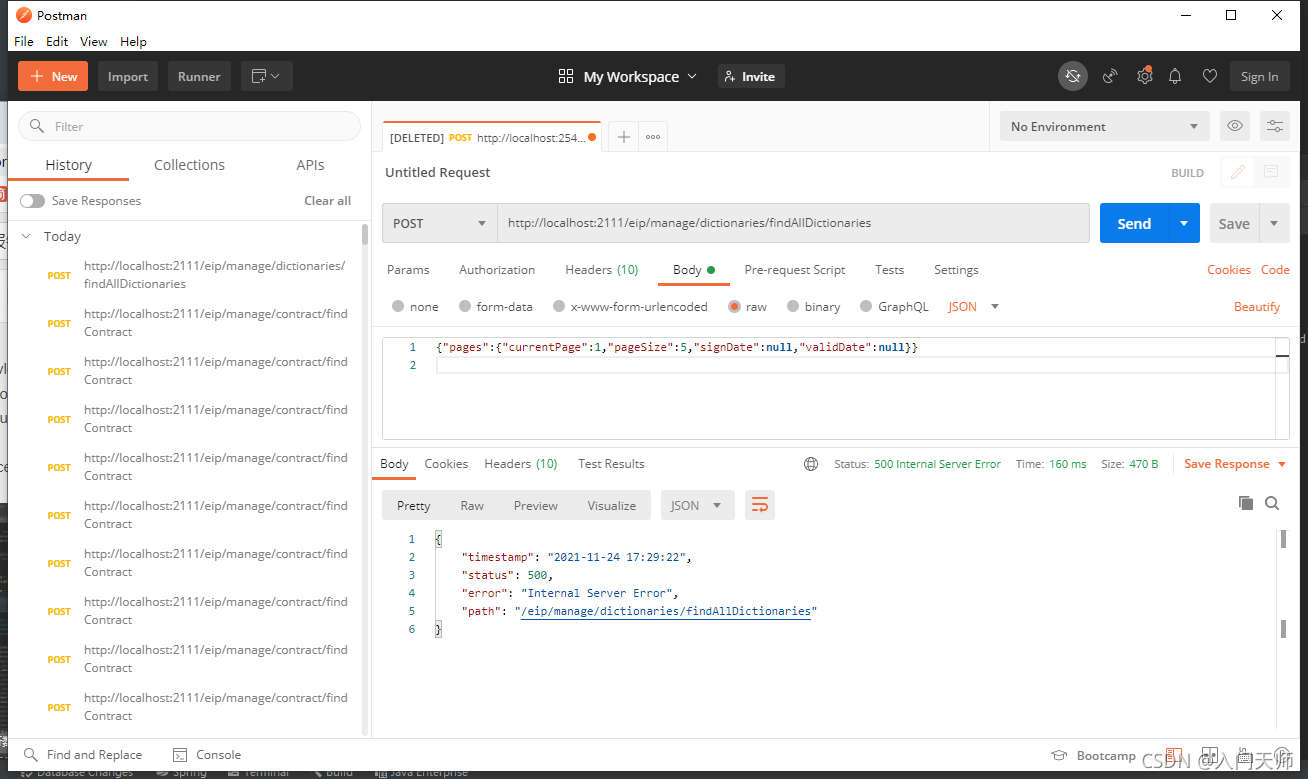This screenshot has height=779, width=1308.
Task: Click the Beautify link
Action: point(1257,307)
